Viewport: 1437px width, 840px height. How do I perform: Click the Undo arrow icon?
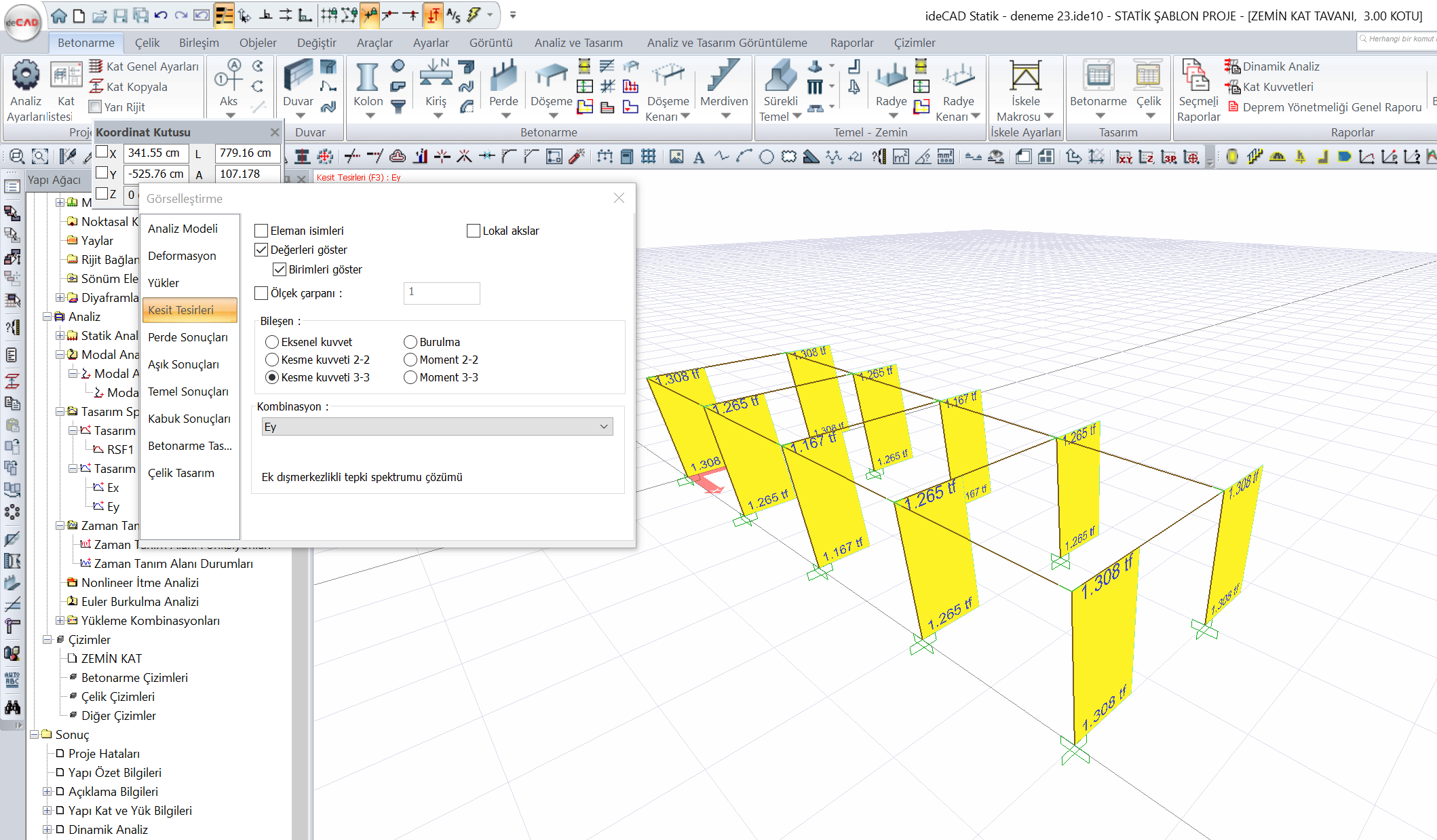click(161, 15)
